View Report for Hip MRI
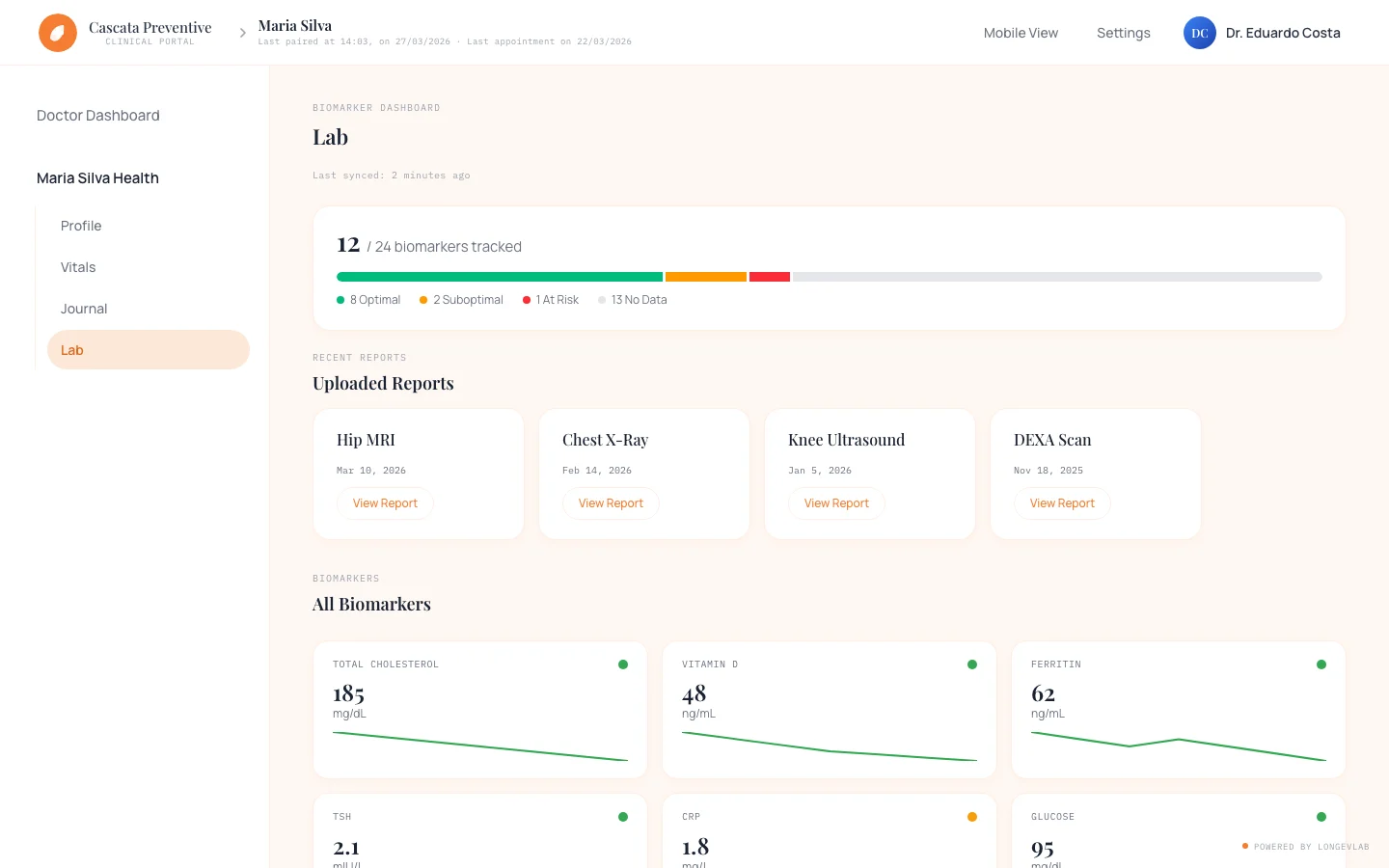 pos(385,503)
